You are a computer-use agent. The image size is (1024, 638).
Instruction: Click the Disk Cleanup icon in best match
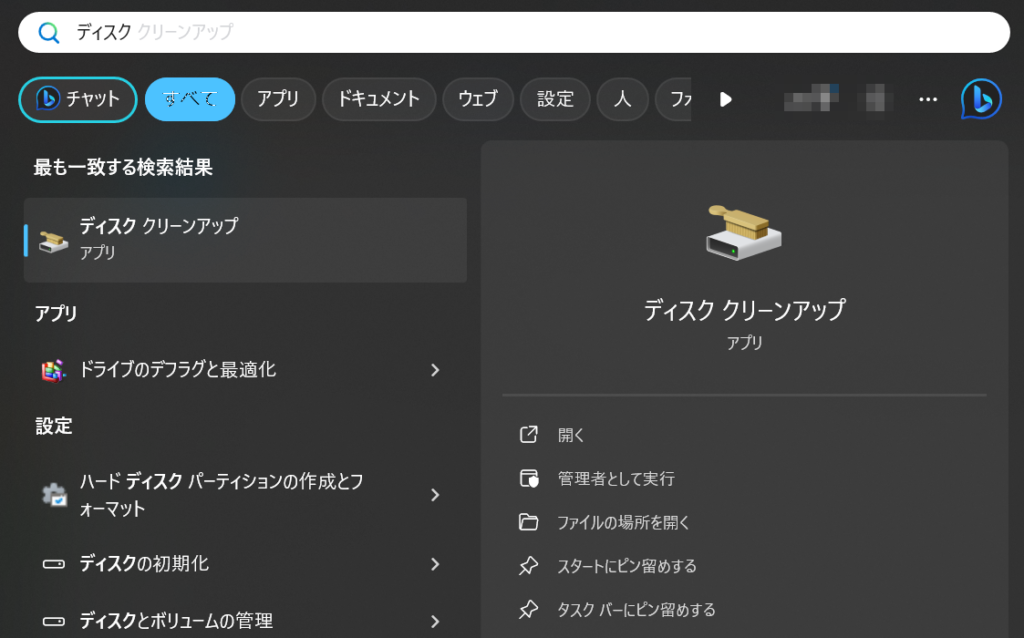(54, 241)
